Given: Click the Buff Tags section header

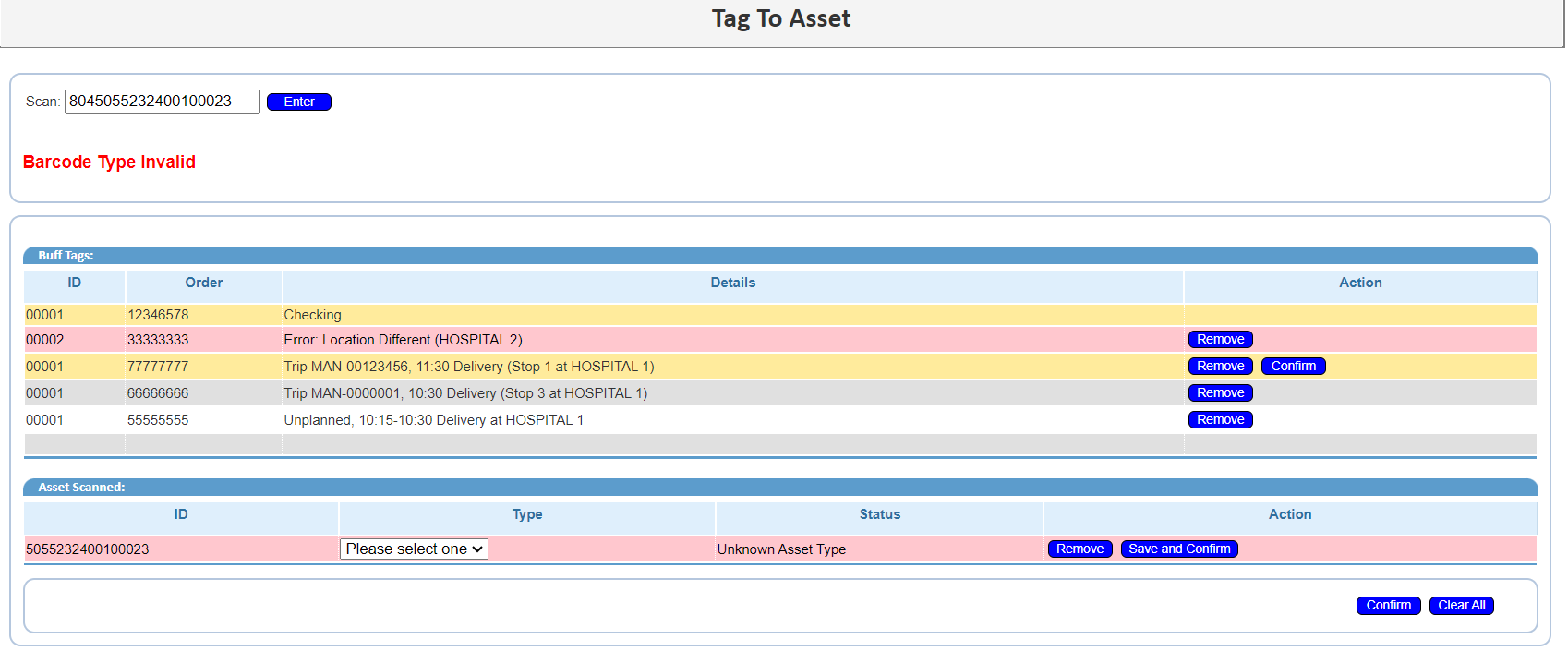Looking at the screenshot, I should pyautogui.click(x=780, y=256).
